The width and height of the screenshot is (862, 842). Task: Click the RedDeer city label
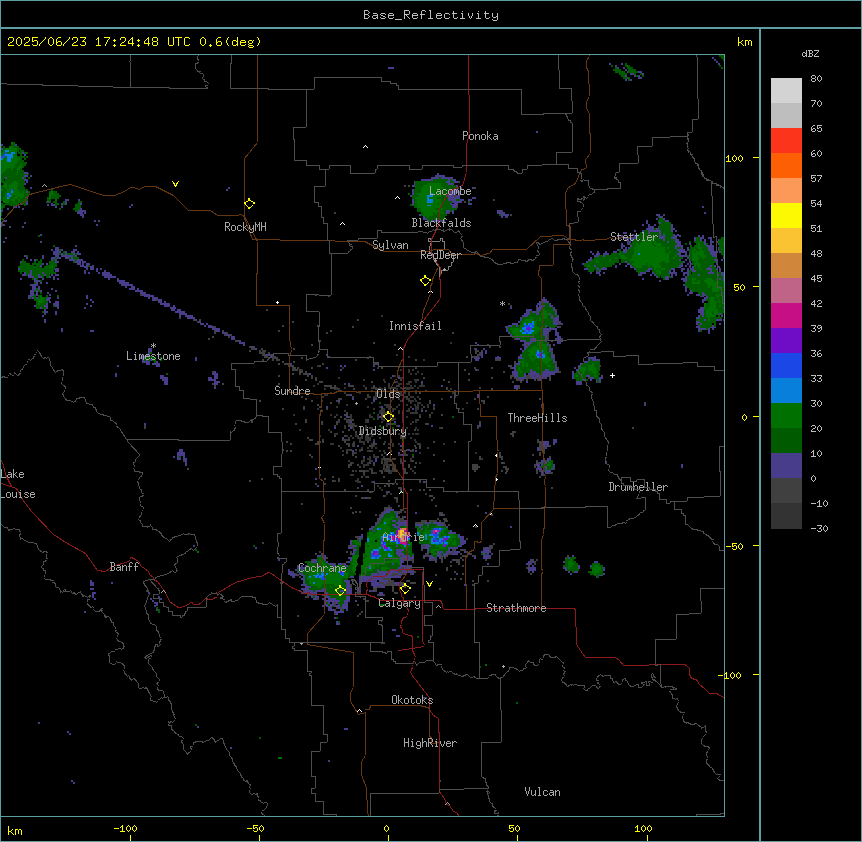point(440,255)
